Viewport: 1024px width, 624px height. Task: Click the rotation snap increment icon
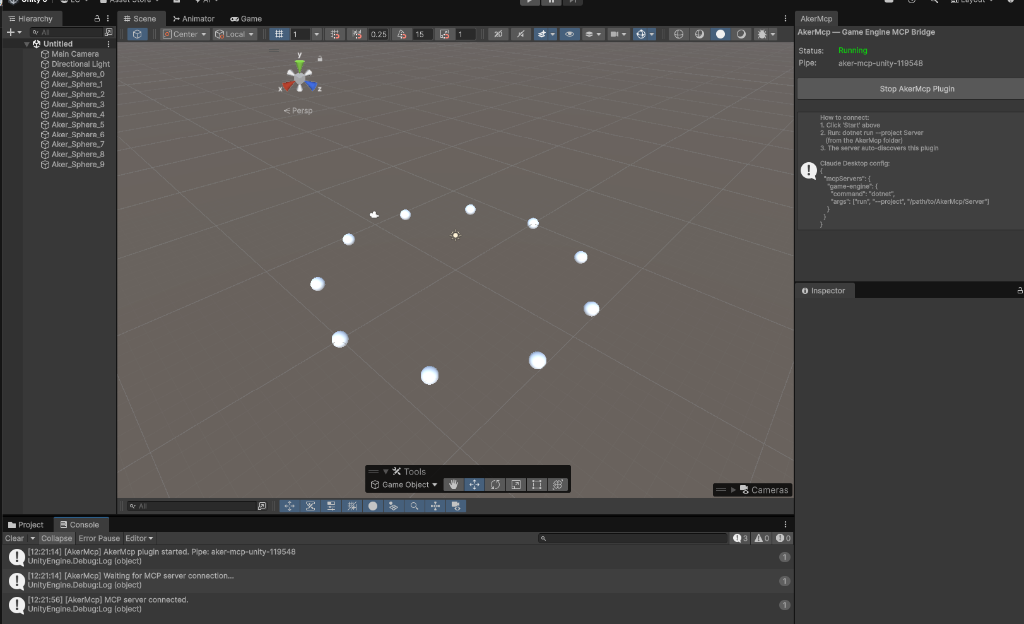pyautogui.click(x=402, y=34)
